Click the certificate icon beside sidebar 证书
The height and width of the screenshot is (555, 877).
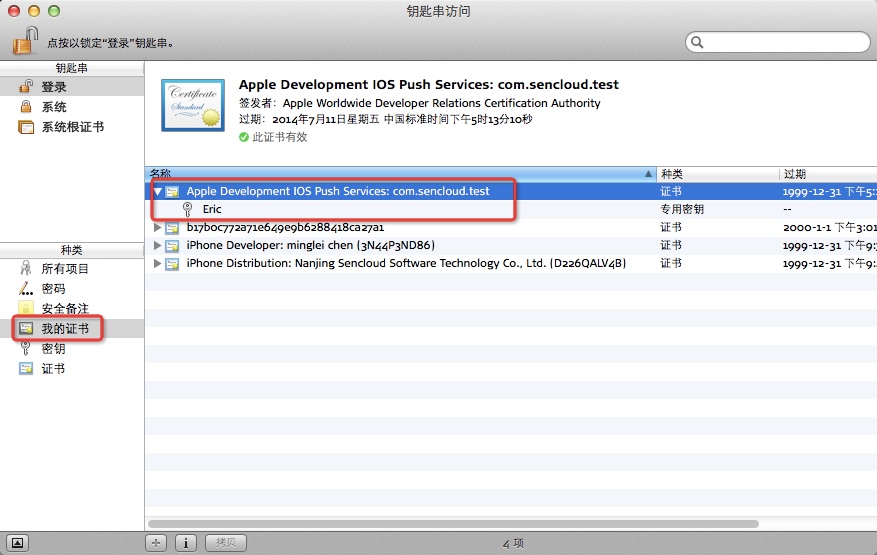coord(26,369)
